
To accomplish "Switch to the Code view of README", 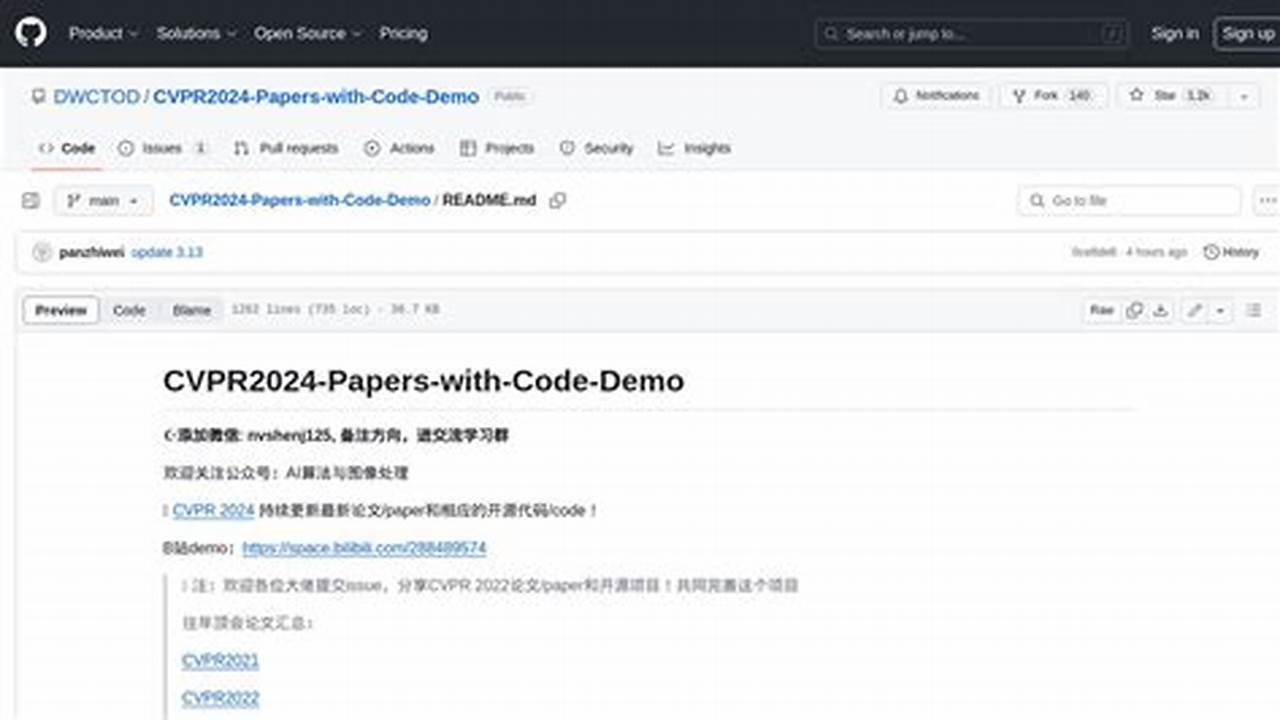I will [129, 310].
